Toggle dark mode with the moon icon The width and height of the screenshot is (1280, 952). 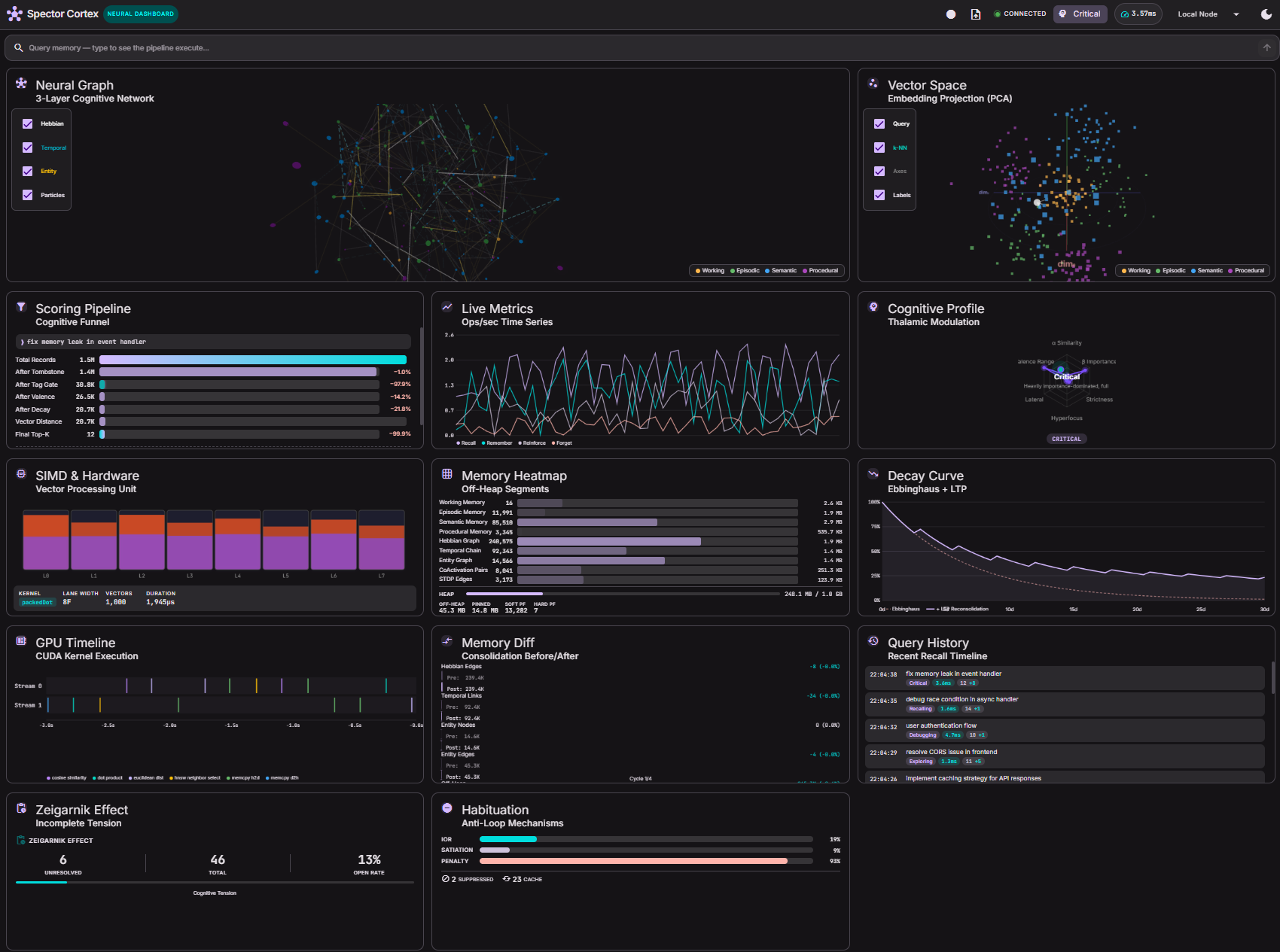pyautogui.click(x=1266, y=14)
